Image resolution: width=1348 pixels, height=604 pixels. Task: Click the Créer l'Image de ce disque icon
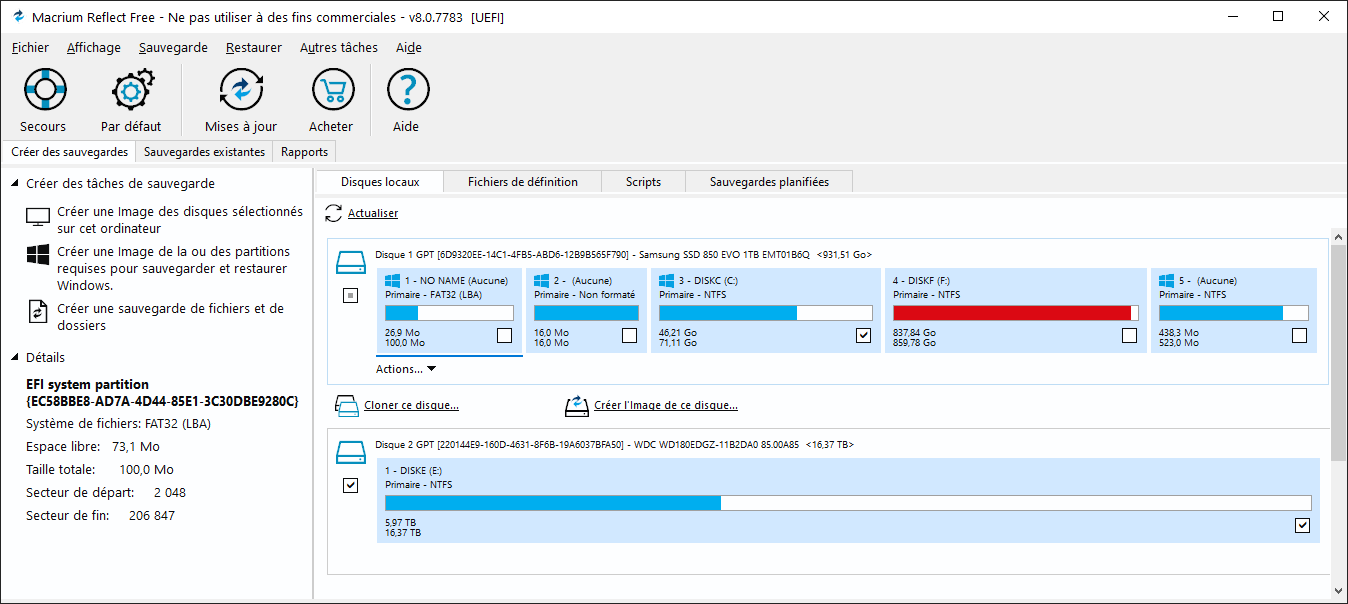577,406
